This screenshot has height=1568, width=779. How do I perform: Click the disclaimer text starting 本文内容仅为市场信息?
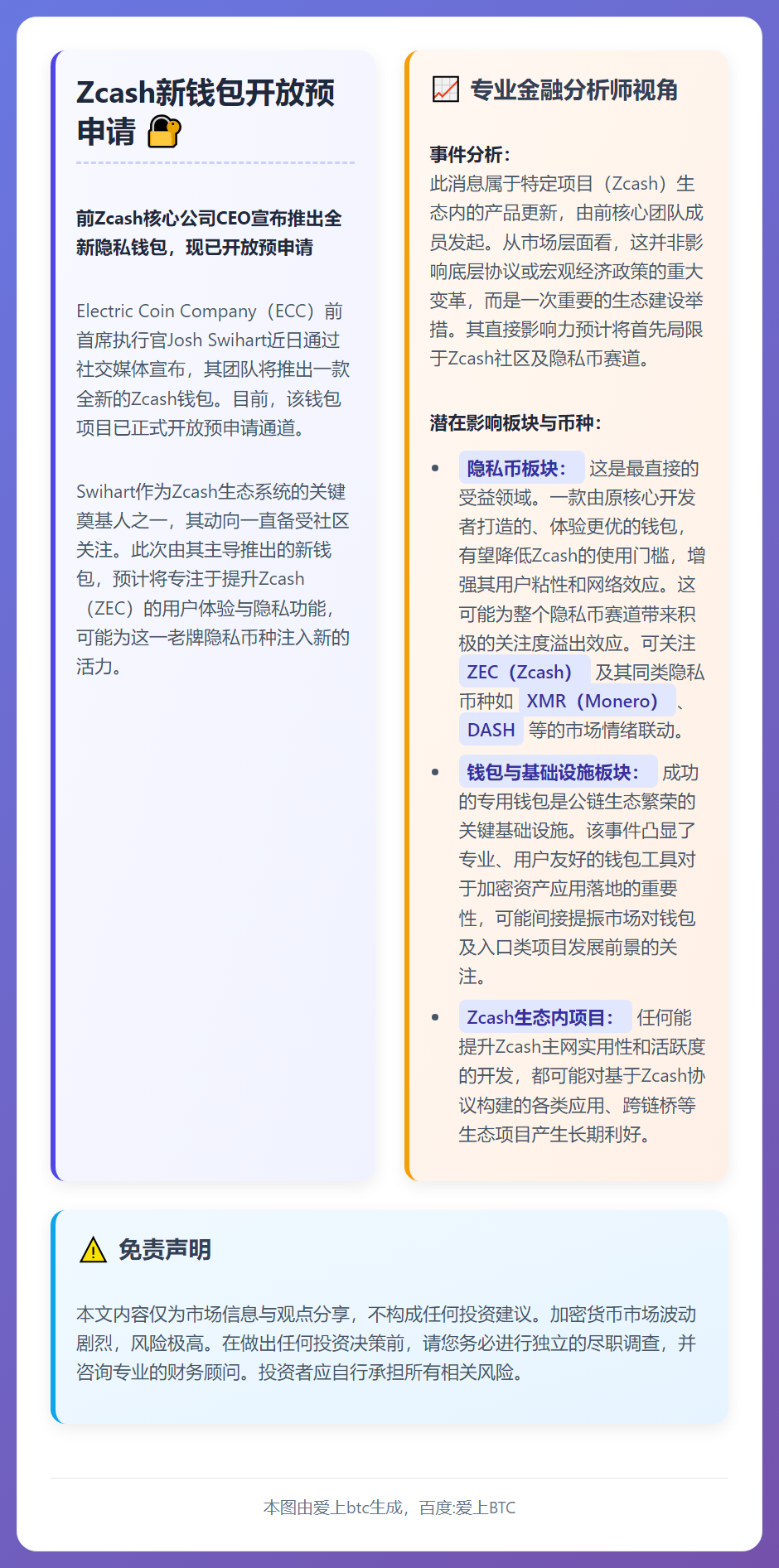coord(387,1343)
